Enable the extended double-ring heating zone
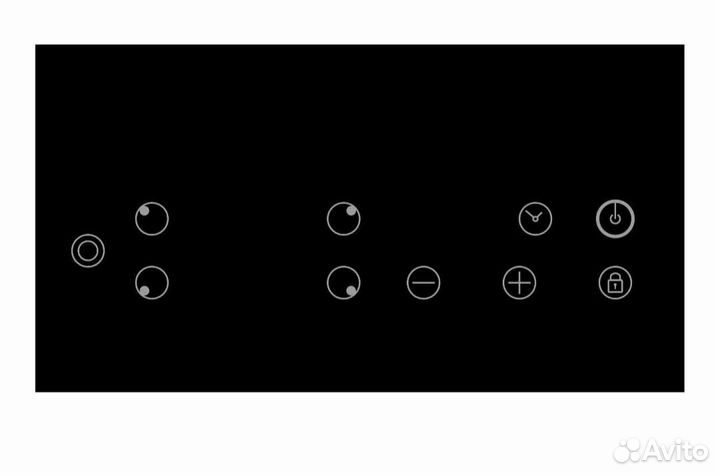This screenshot has width=720, height=476. click(88, 251)
